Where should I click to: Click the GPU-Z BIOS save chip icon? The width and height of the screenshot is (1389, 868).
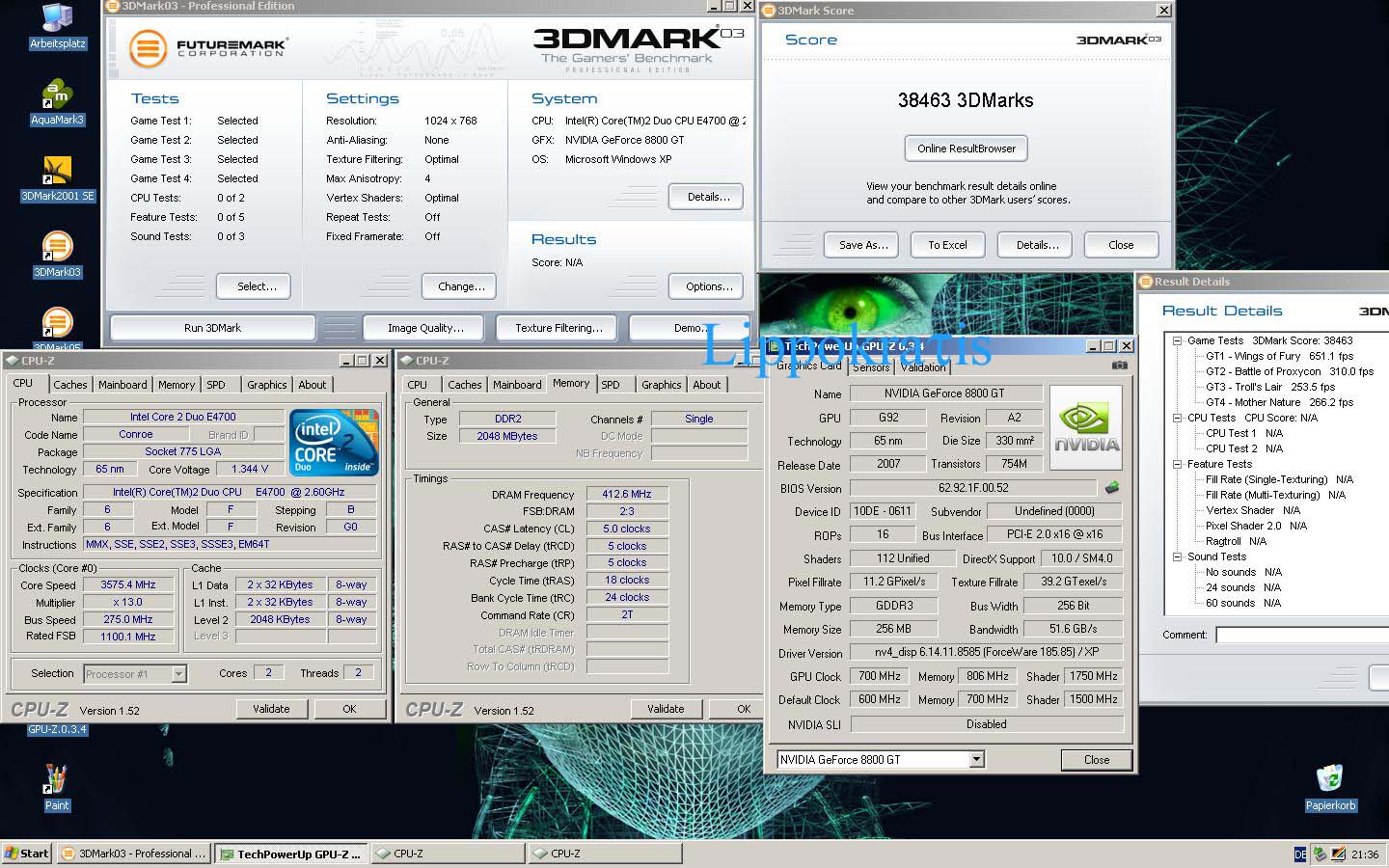(x=1112, y=488)
